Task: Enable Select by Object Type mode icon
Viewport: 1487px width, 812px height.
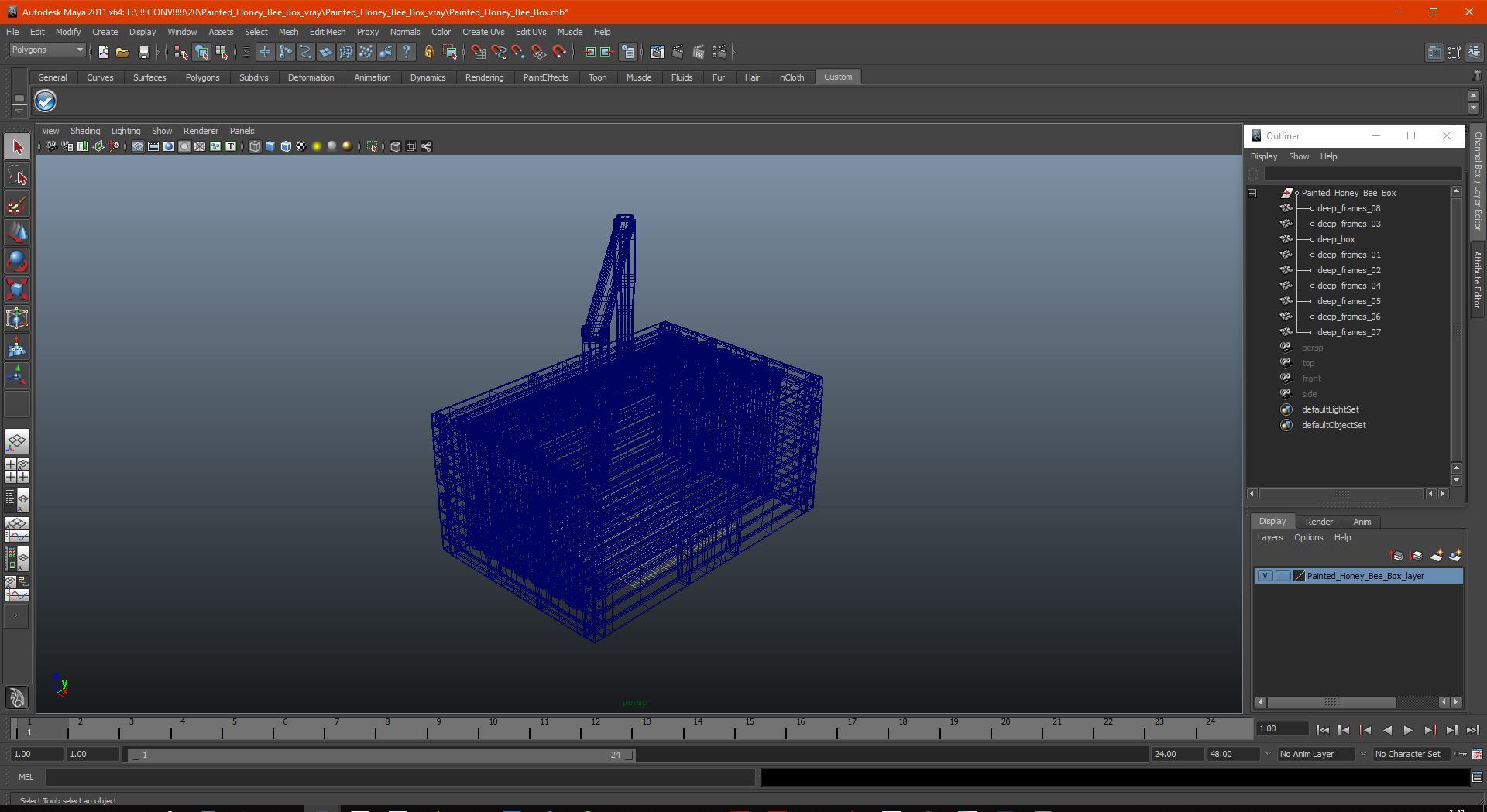Action: click(201, 52)
